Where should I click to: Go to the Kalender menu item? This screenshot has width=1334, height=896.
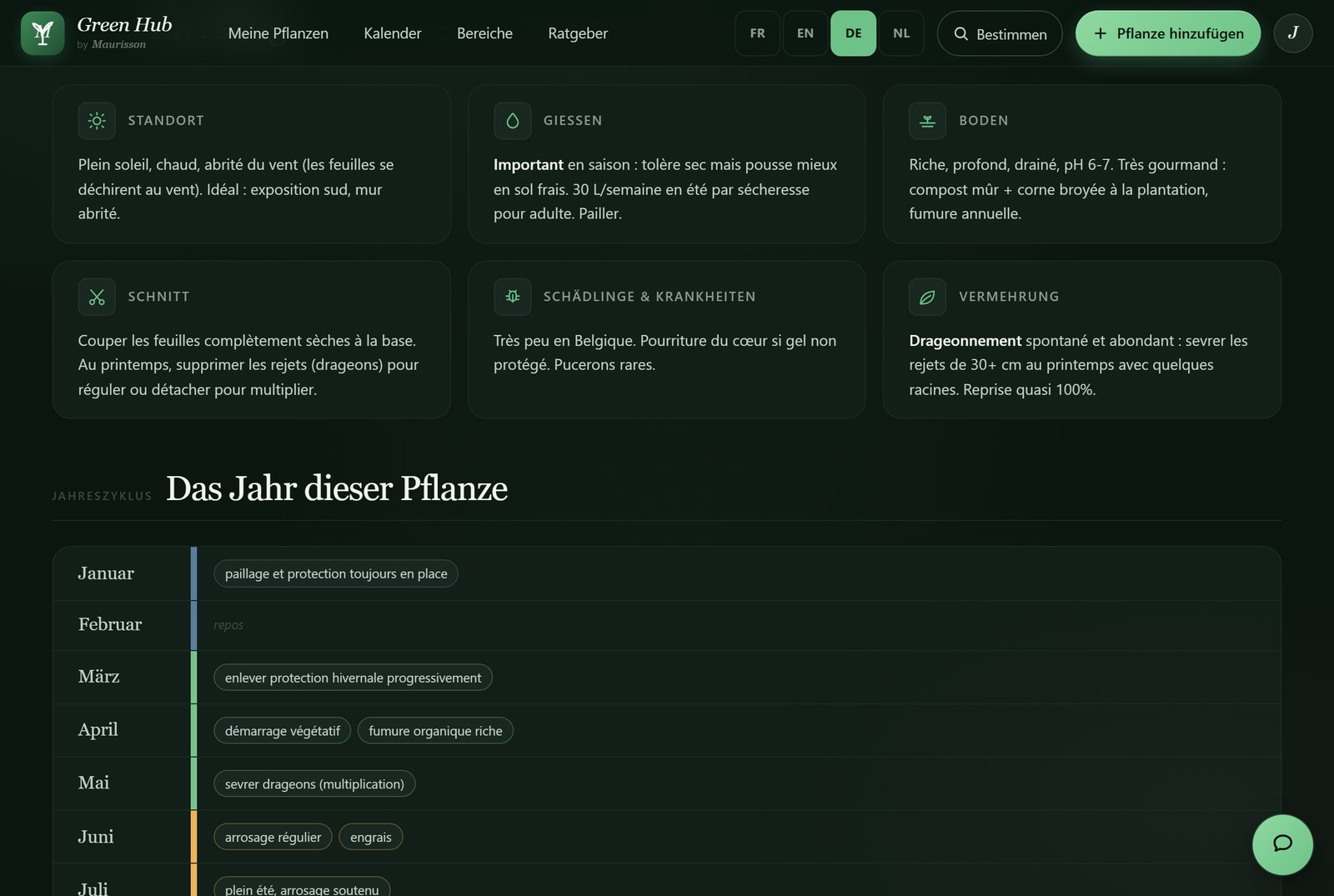pyautogui.click(x=393, y=33)
